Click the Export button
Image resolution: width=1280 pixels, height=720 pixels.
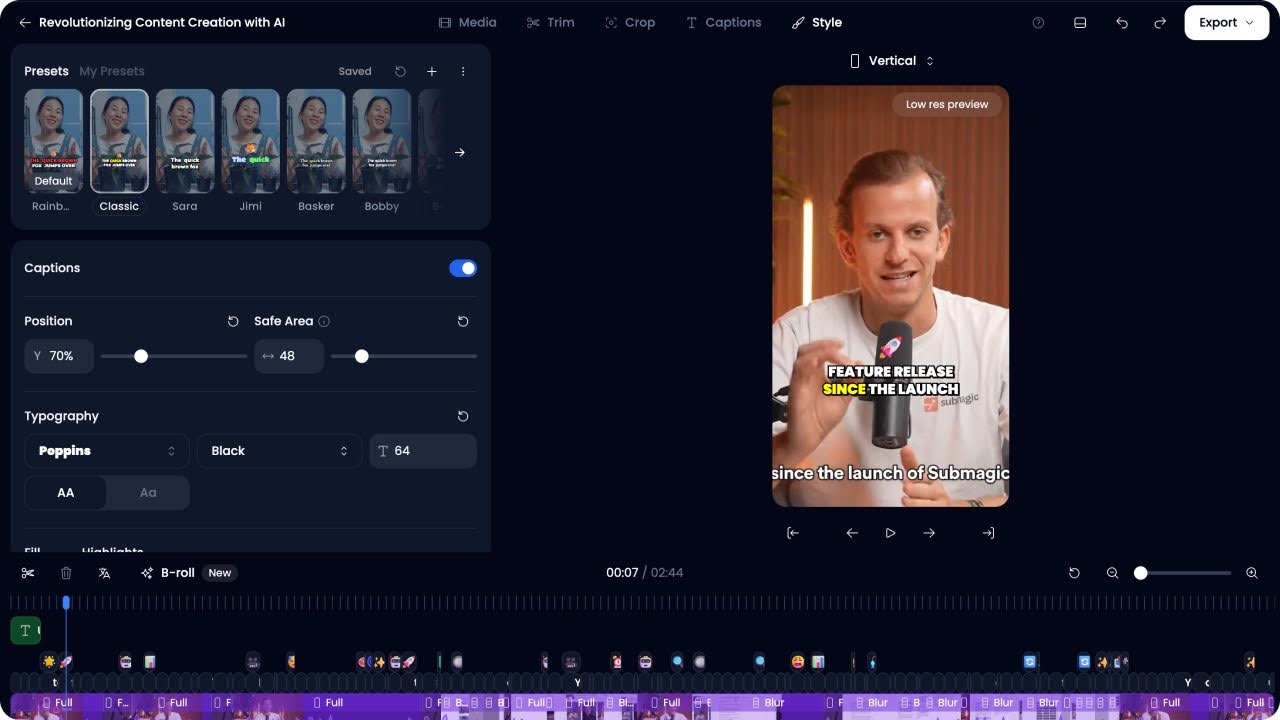click(x=1226, y=23)
